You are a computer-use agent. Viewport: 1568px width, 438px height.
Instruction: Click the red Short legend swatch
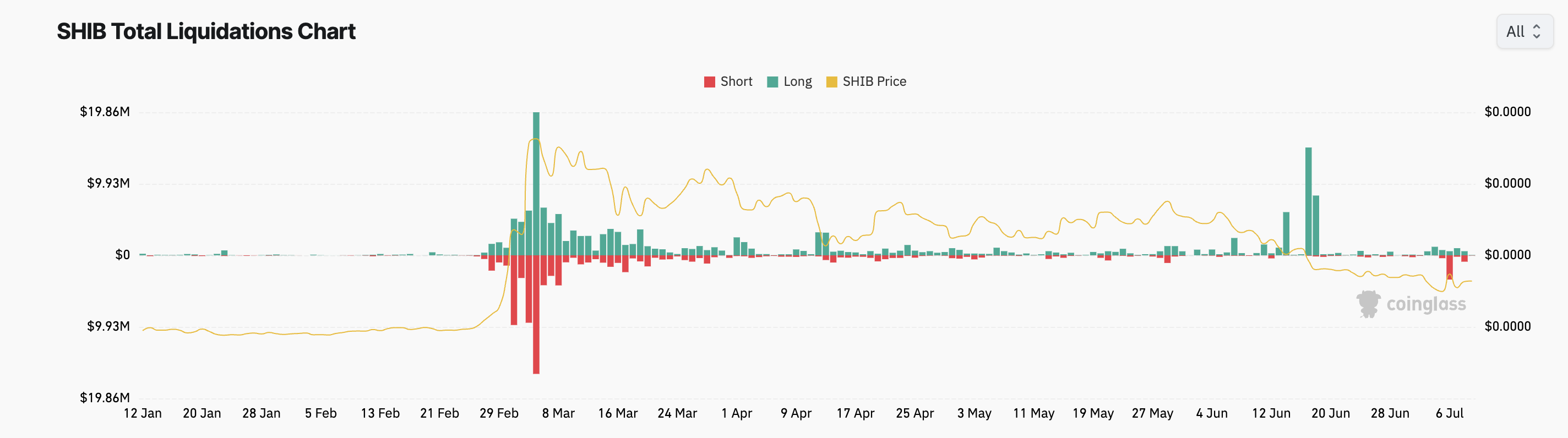(709, 82)
